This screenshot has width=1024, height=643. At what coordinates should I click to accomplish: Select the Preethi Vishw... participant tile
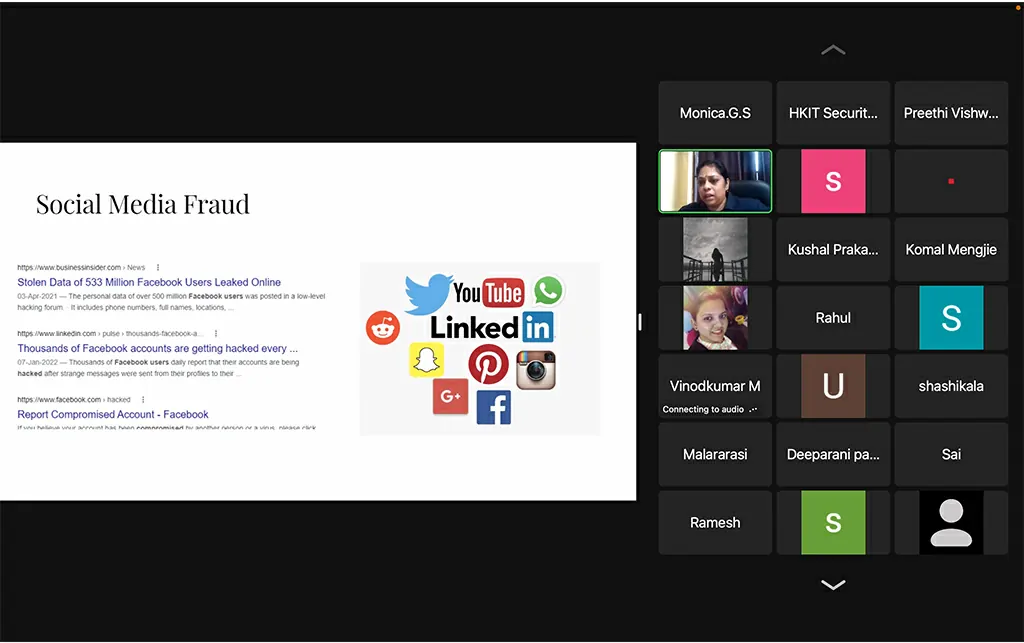click(x=951, y=113)
